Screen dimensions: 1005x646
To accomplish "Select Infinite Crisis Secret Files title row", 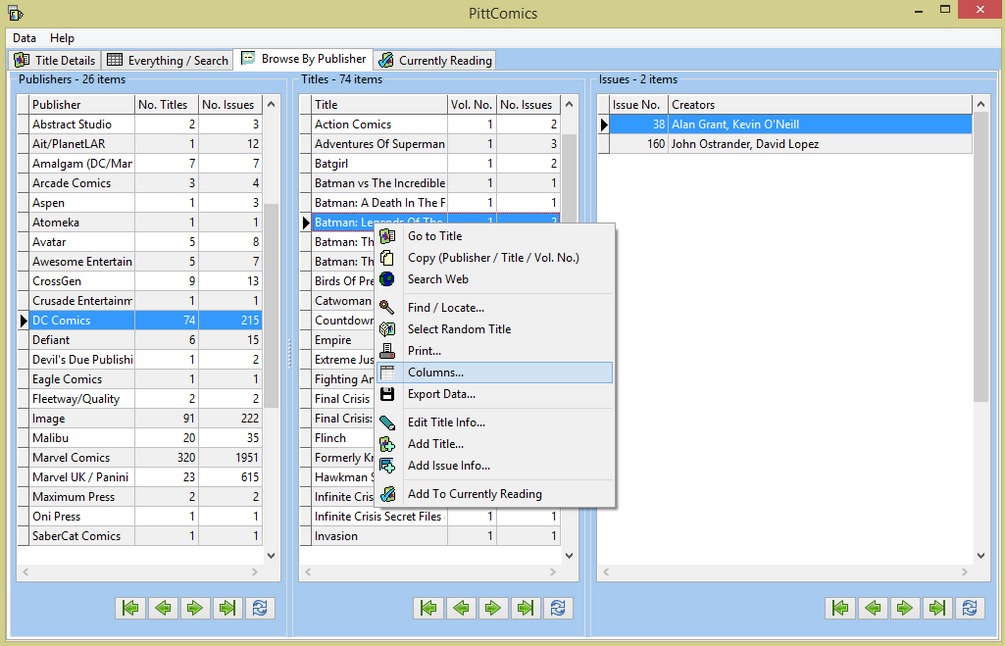I will [429, 517].
